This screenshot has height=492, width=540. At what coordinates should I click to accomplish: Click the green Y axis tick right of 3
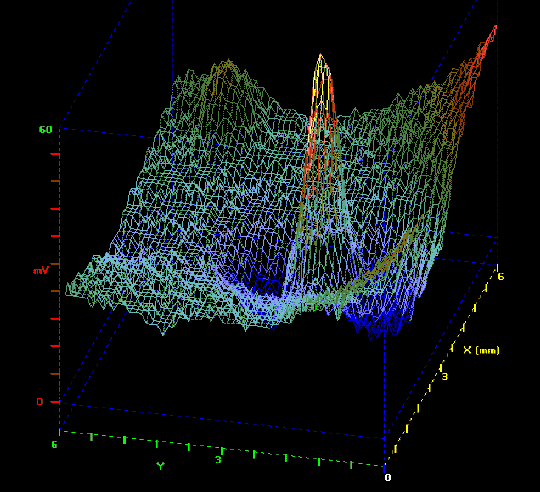click(x=254, y=454)
